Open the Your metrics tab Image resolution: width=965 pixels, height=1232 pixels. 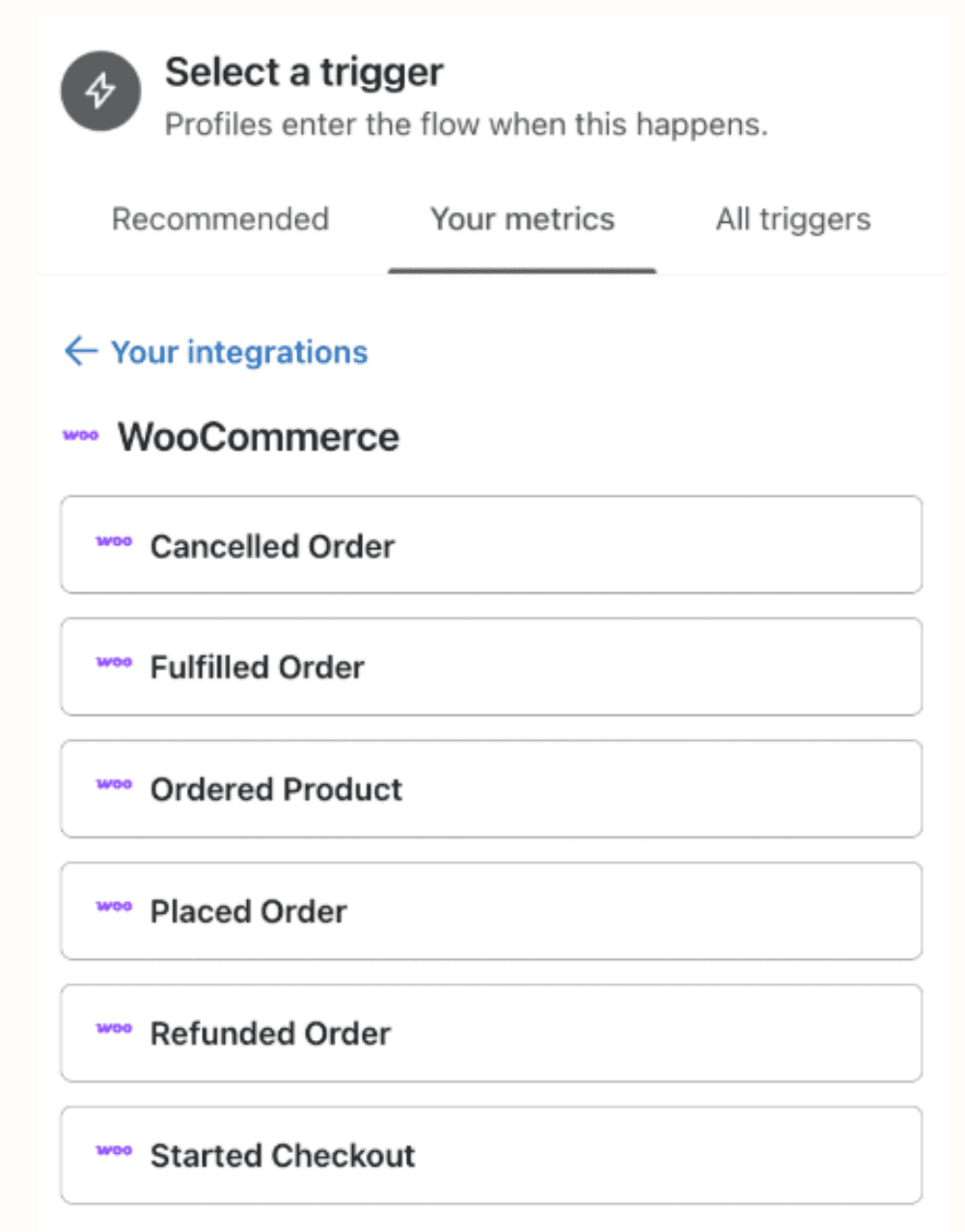tap(522, 219)
